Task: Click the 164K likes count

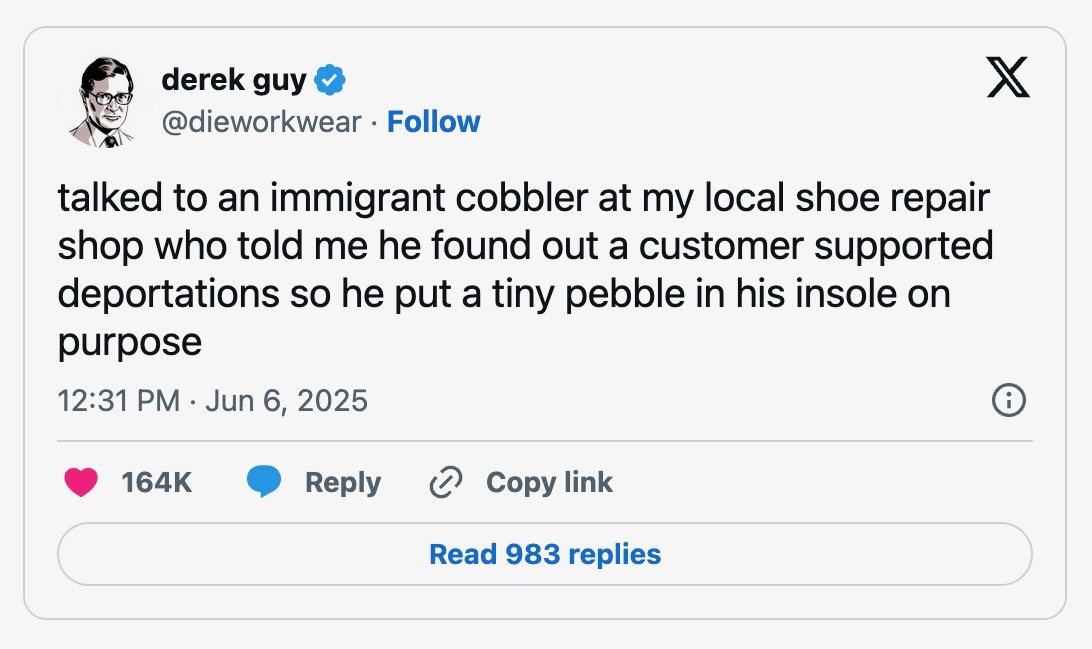Action: click(156, 483)
